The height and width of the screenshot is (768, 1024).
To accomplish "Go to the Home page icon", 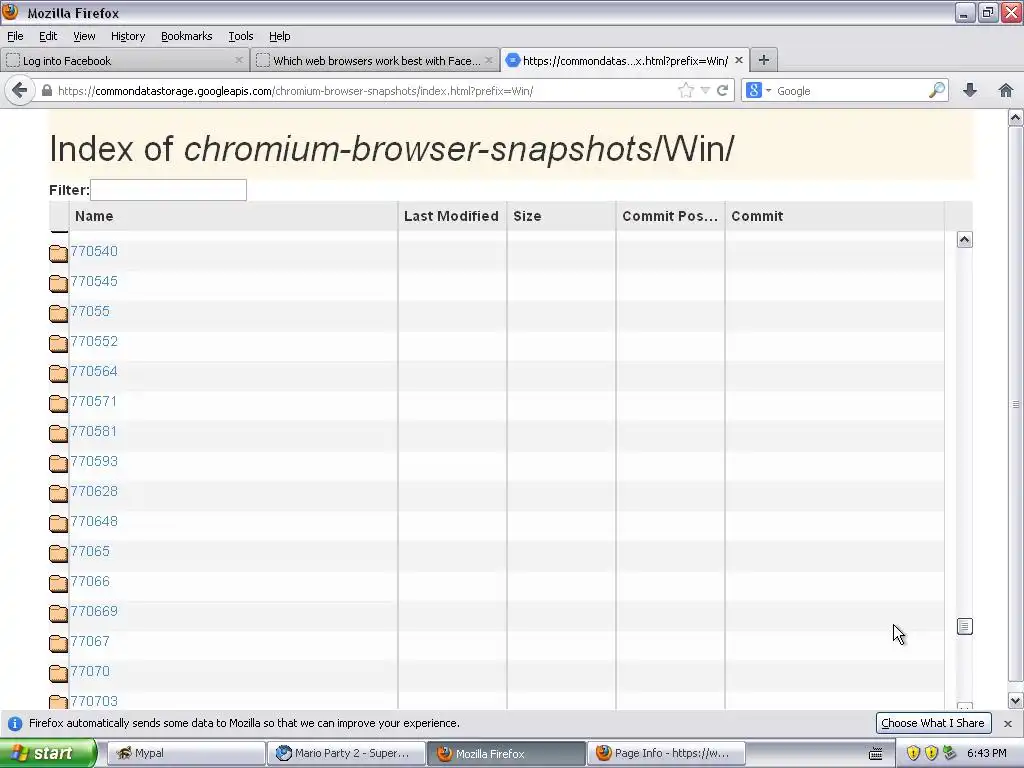I will click(x=1006, y=90).
